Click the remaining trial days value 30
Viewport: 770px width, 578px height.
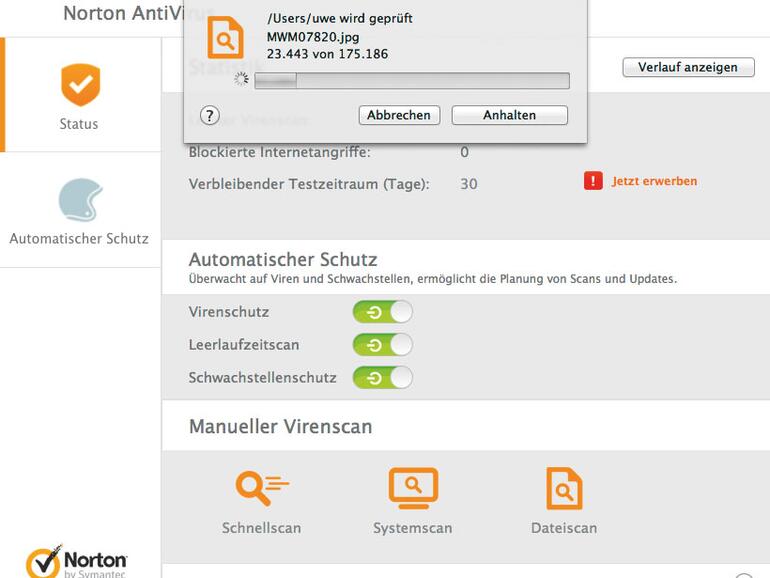pyautogui.click(x=469, y=184)
